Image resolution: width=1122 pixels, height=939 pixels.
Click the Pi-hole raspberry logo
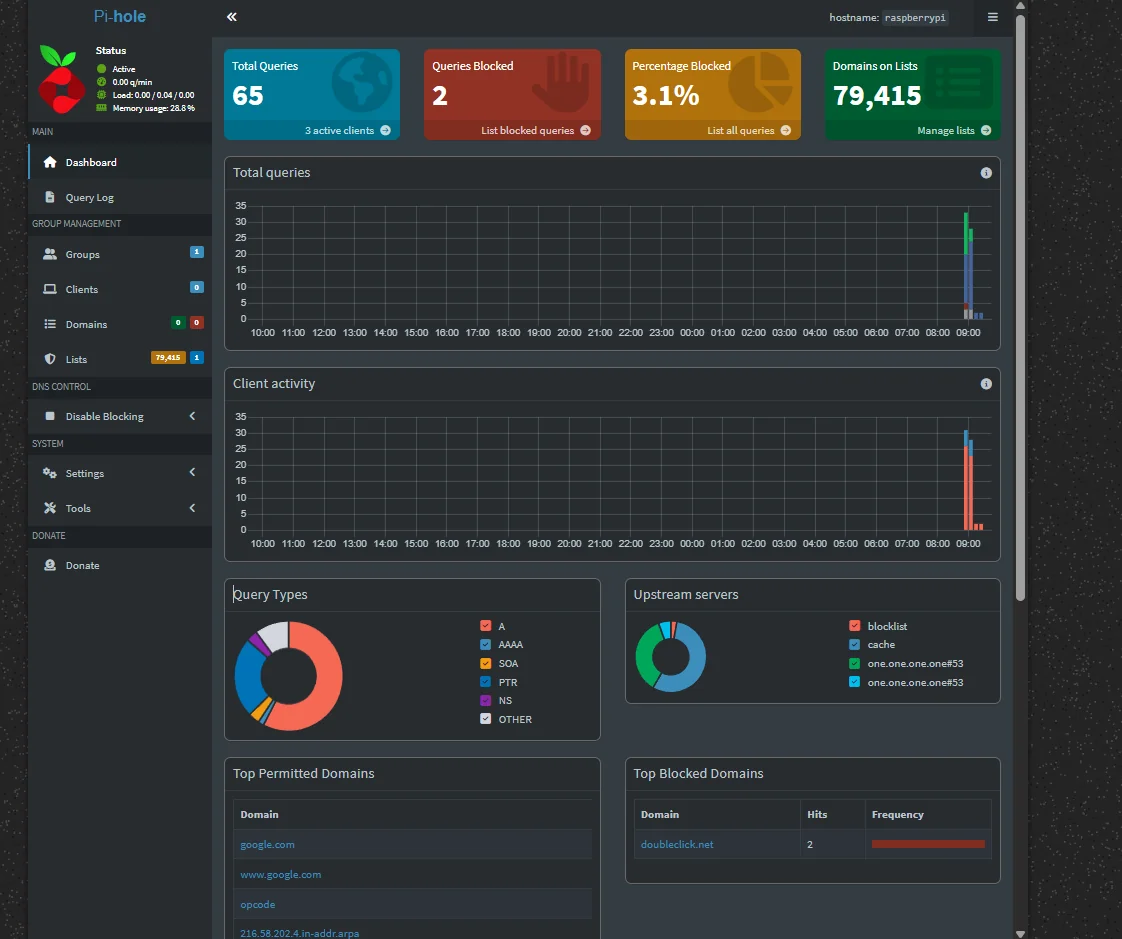pos(61,79)
